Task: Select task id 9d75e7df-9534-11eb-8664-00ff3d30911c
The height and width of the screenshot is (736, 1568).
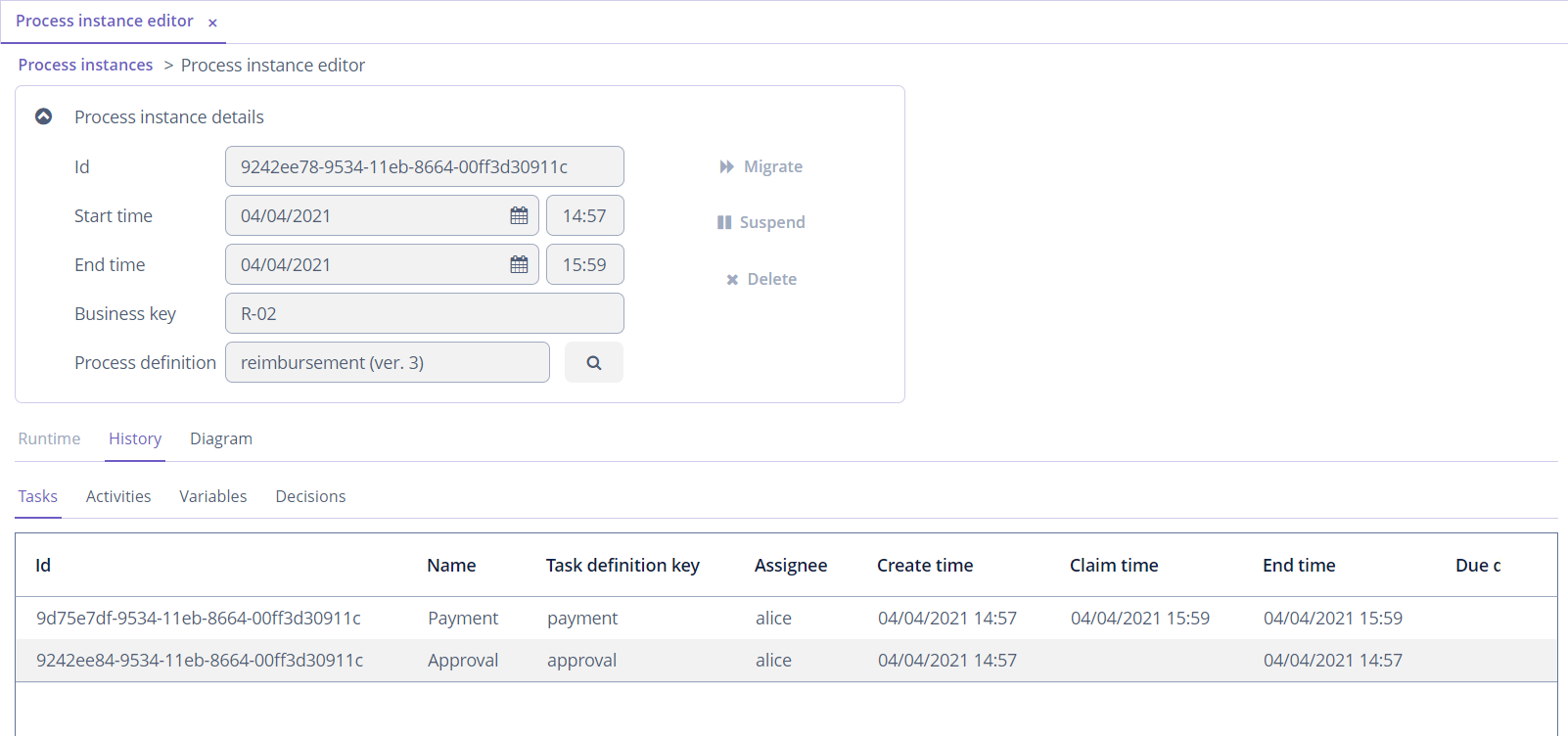Action: [199, 618]
